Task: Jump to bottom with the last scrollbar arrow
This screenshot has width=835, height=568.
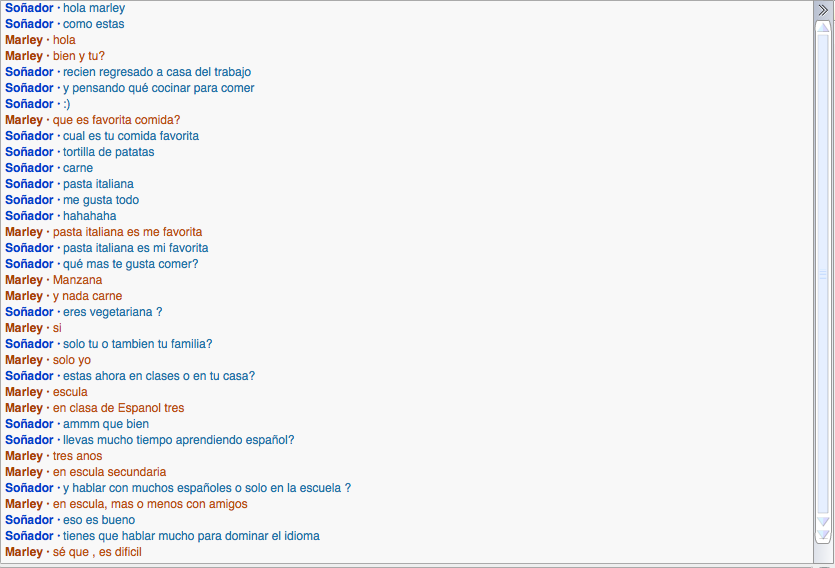Action: tap(824, 535)
